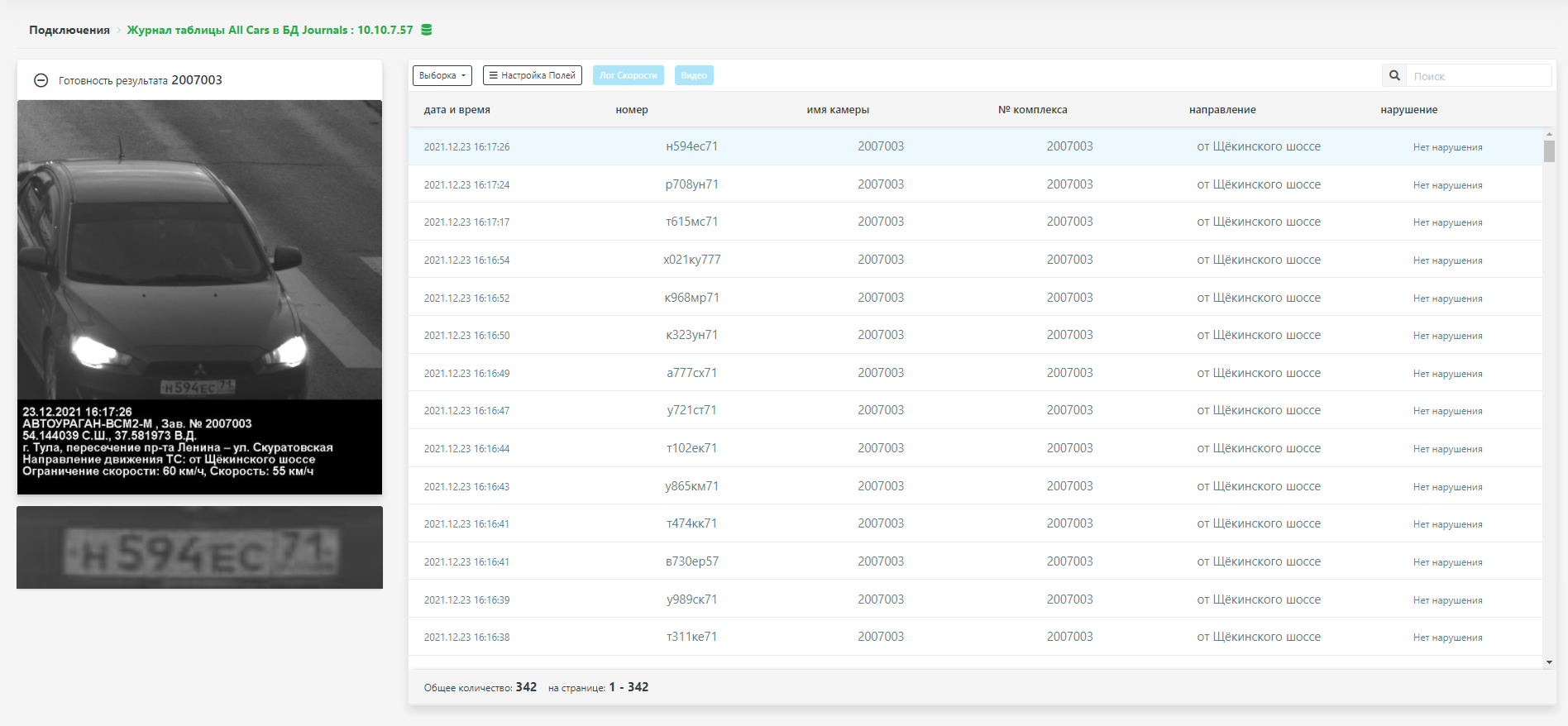Screen dimensions: 1568x726
Task: Focus the Поиск search field
Action: pos(1478,76)
